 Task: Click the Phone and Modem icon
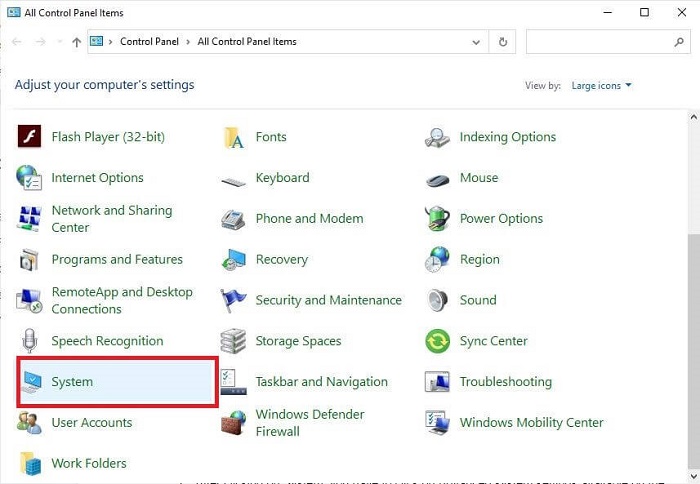pyautogui.click(x=233, y=219)
